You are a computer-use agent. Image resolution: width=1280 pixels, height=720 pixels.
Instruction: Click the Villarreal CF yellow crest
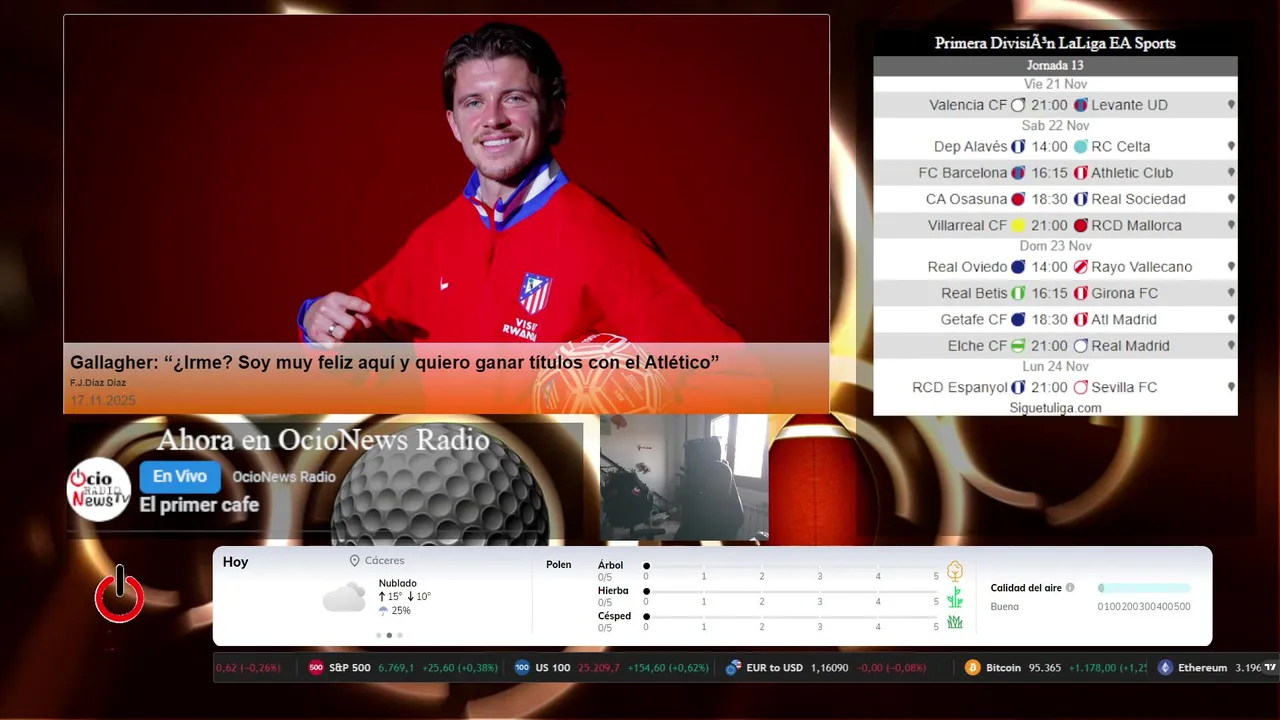point(1018,226)
